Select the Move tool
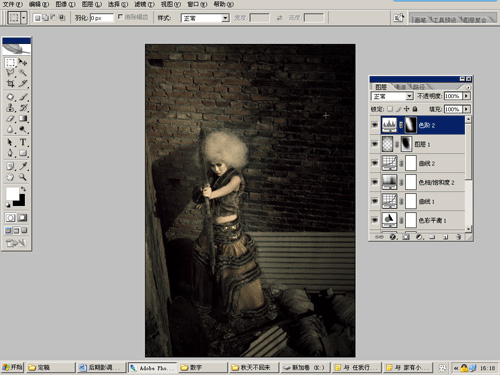Screen dimensions: 500x375 23,62
